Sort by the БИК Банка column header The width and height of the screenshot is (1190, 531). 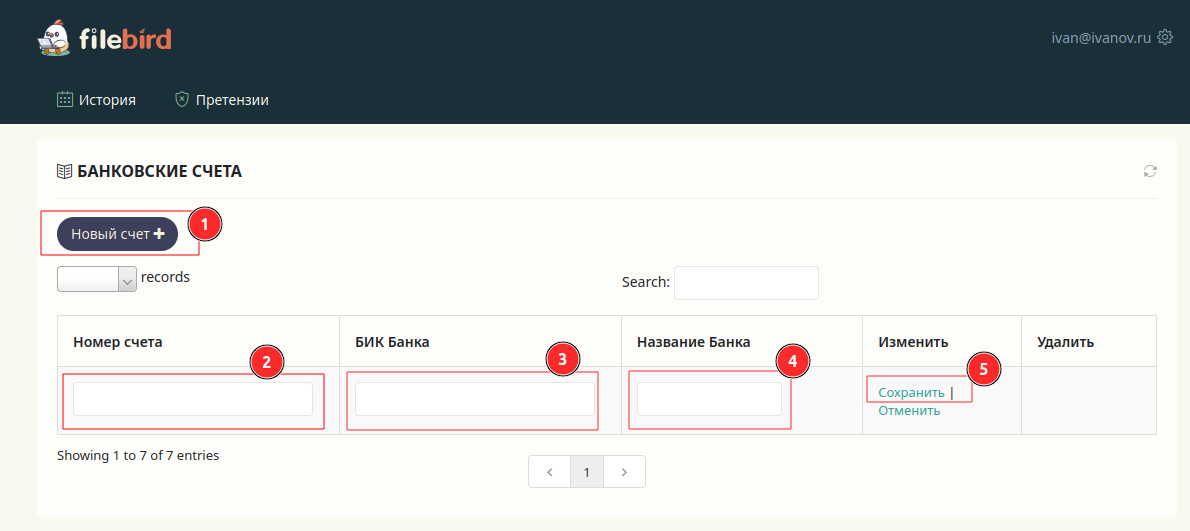(392, 342)
